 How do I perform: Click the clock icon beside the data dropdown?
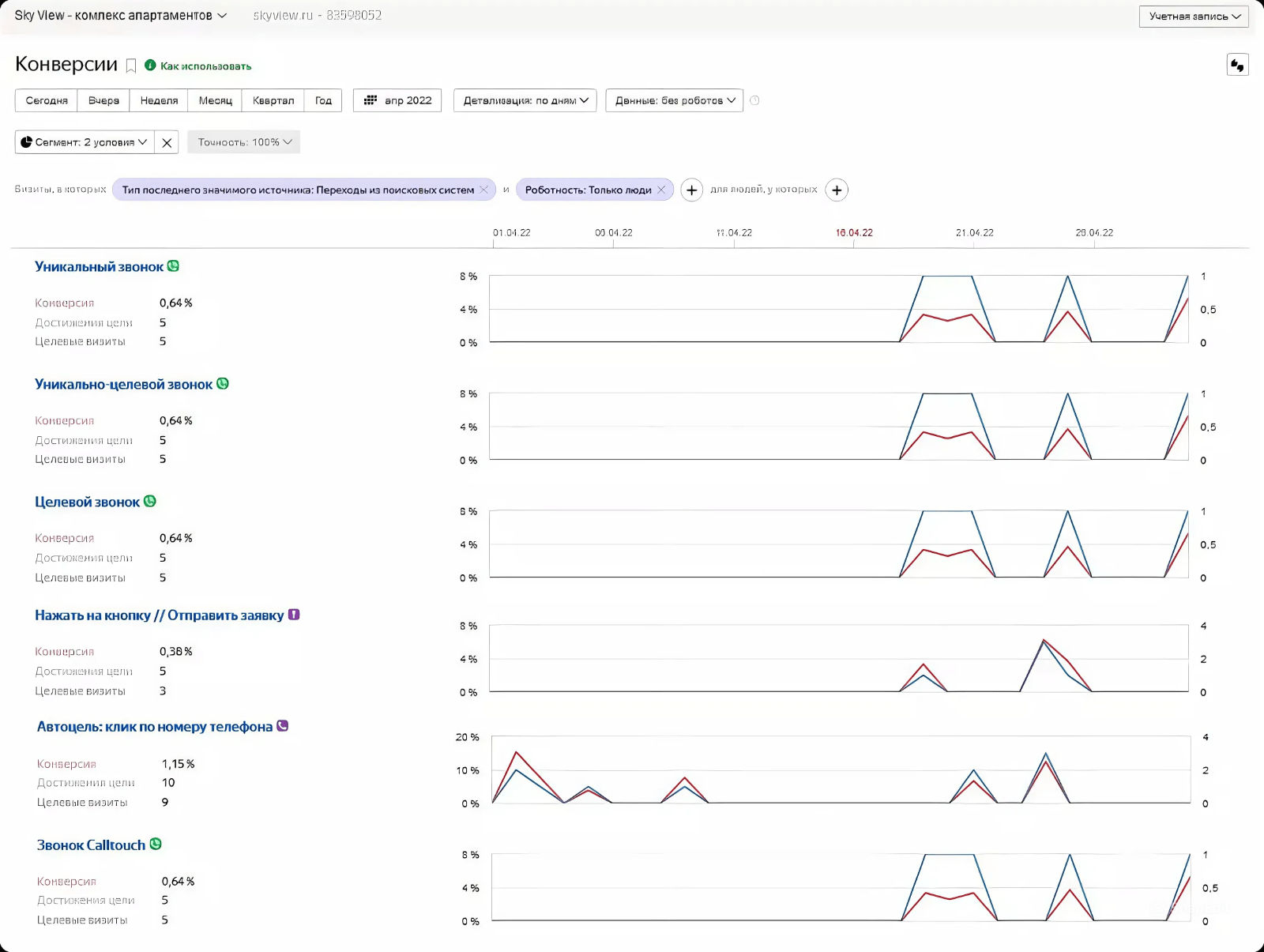pyautogui.click(x=754, y=100)
